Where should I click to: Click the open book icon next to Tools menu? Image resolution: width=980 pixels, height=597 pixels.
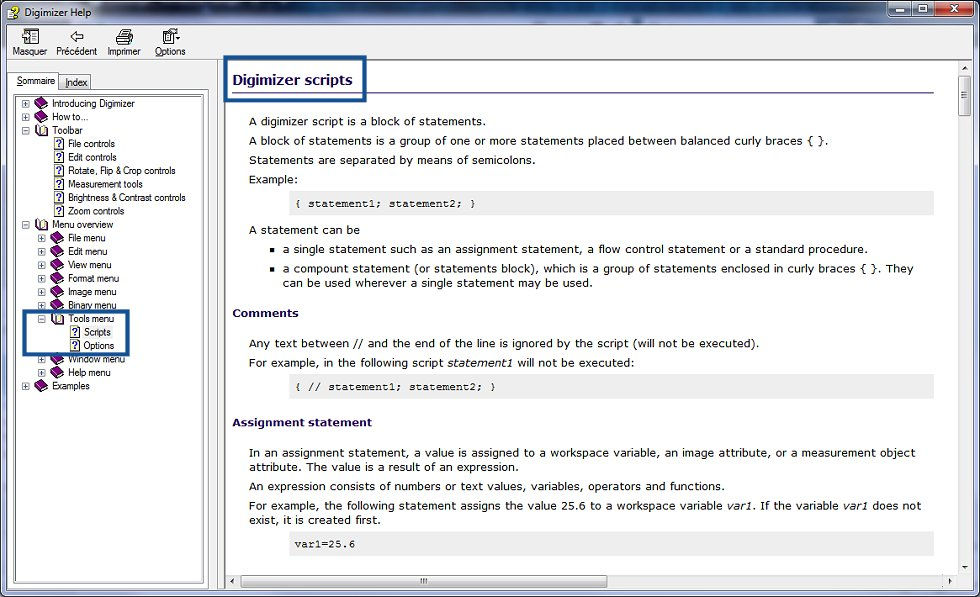[x=57, y=319]
